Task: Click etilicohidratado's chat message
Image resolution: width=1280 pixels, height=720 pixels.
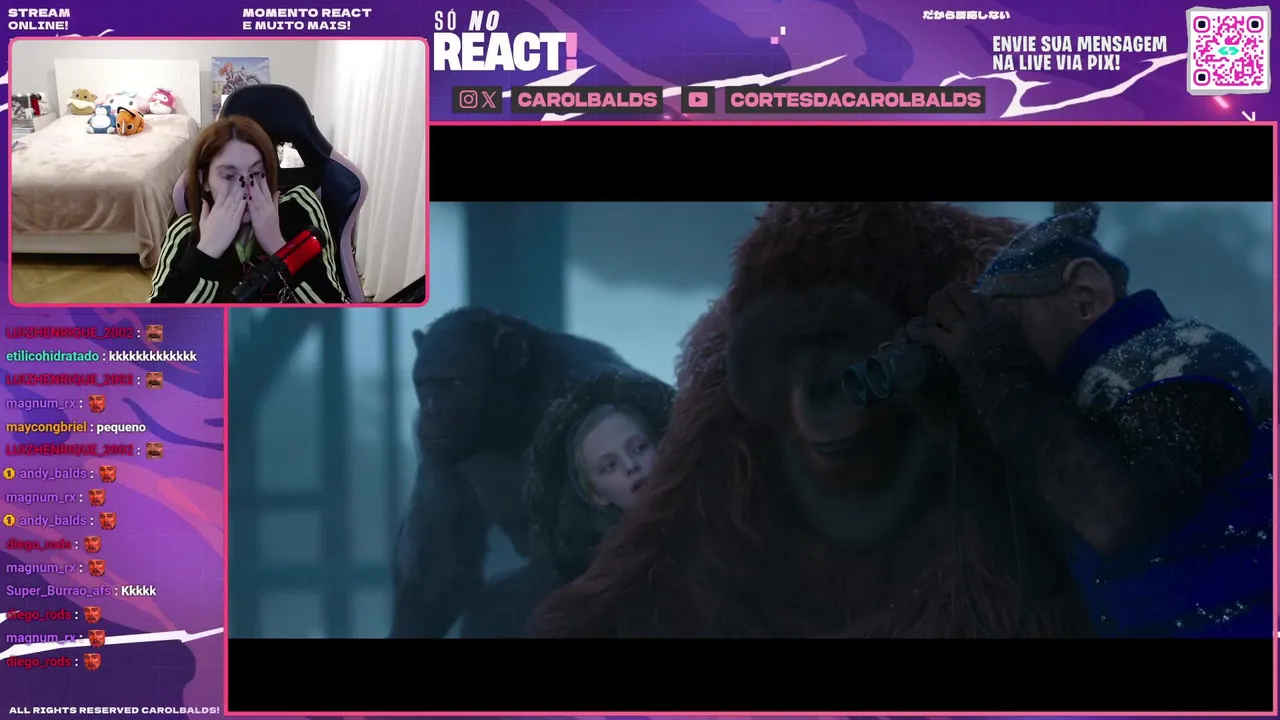Action: (x=101, y=356)
